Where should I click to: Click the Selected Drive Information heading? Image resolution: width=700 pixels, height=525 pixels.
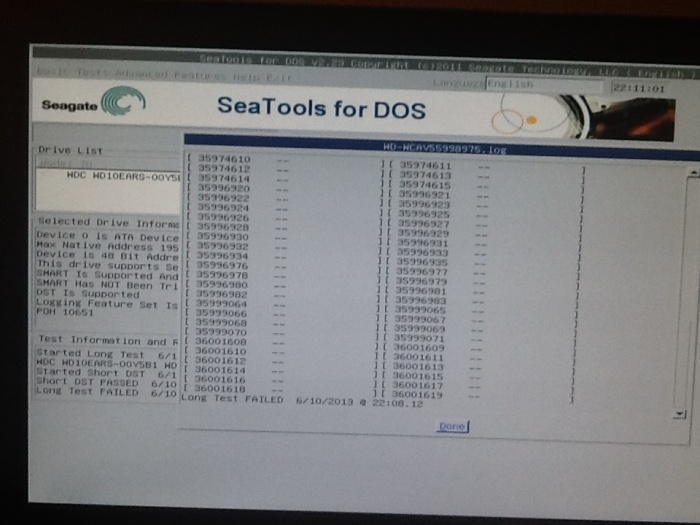pyautogui.click(x=108, y=222)
